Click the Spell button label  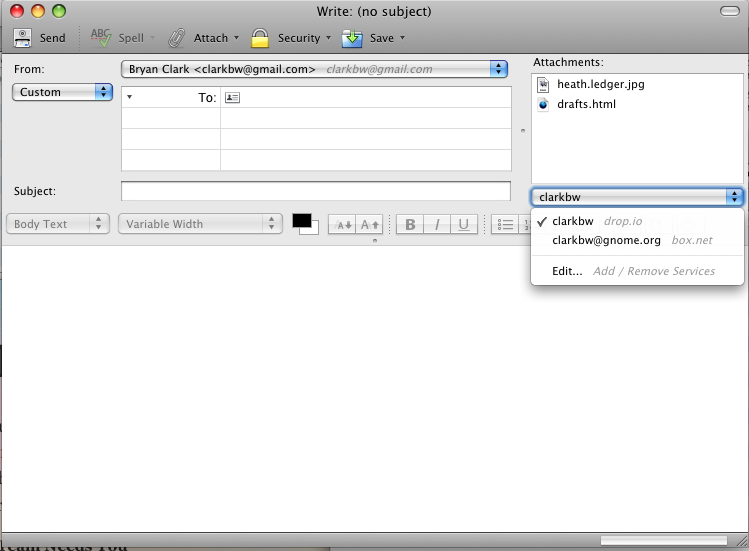coord(131,38)
